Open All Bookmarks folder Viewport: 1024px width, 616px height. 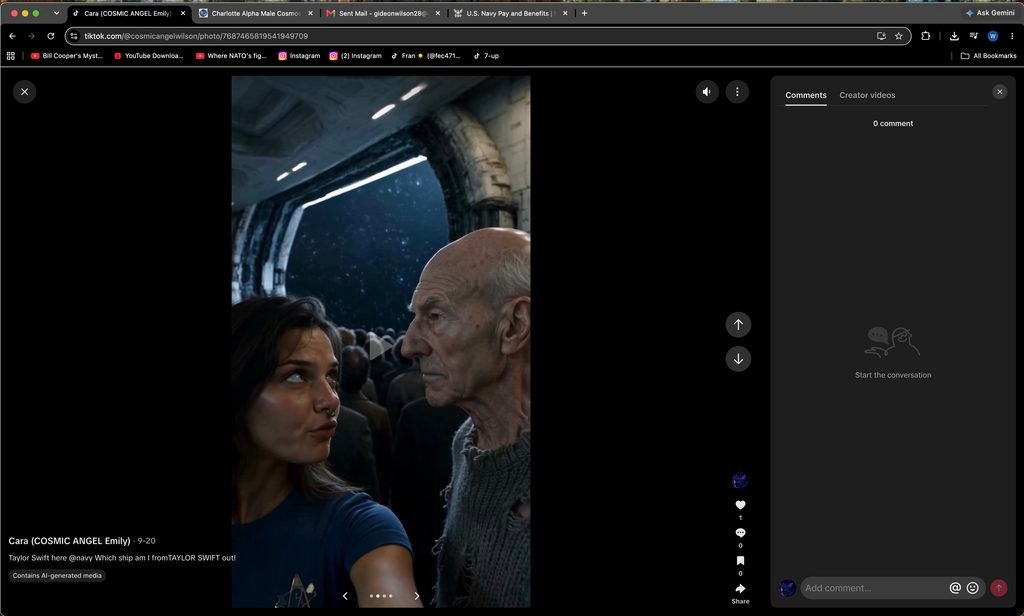click(x=989, y=56)
